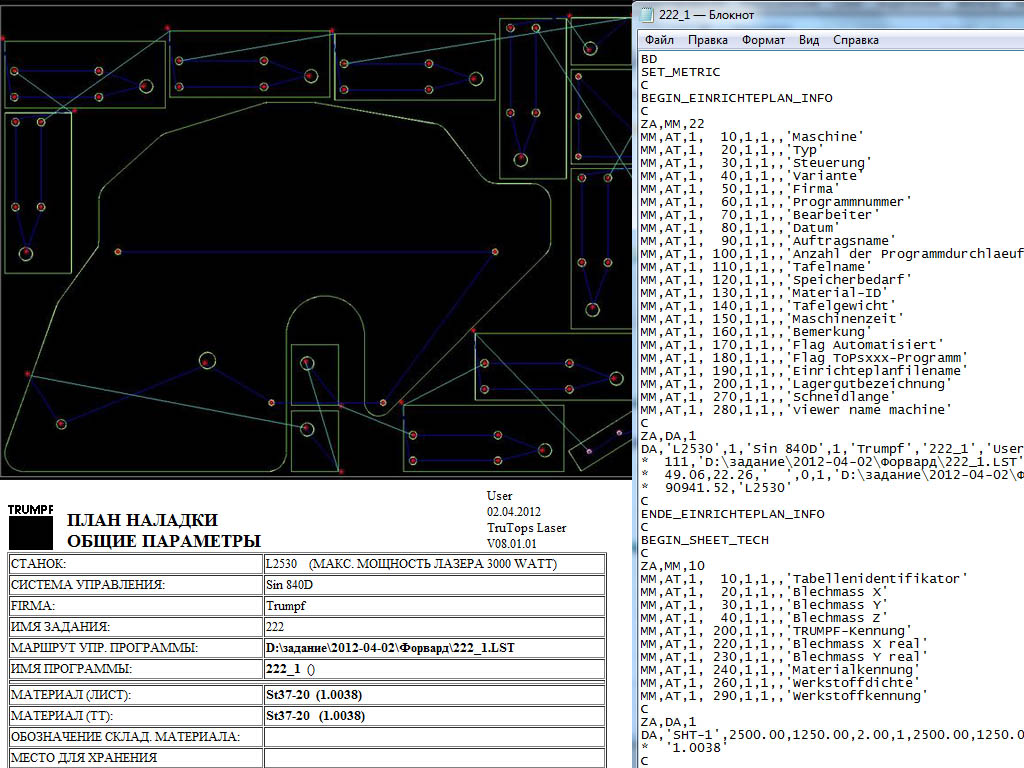Screen dimensions: 1024x768
Task: Place cursor on the SET_METRIC line
Action: 680,72
